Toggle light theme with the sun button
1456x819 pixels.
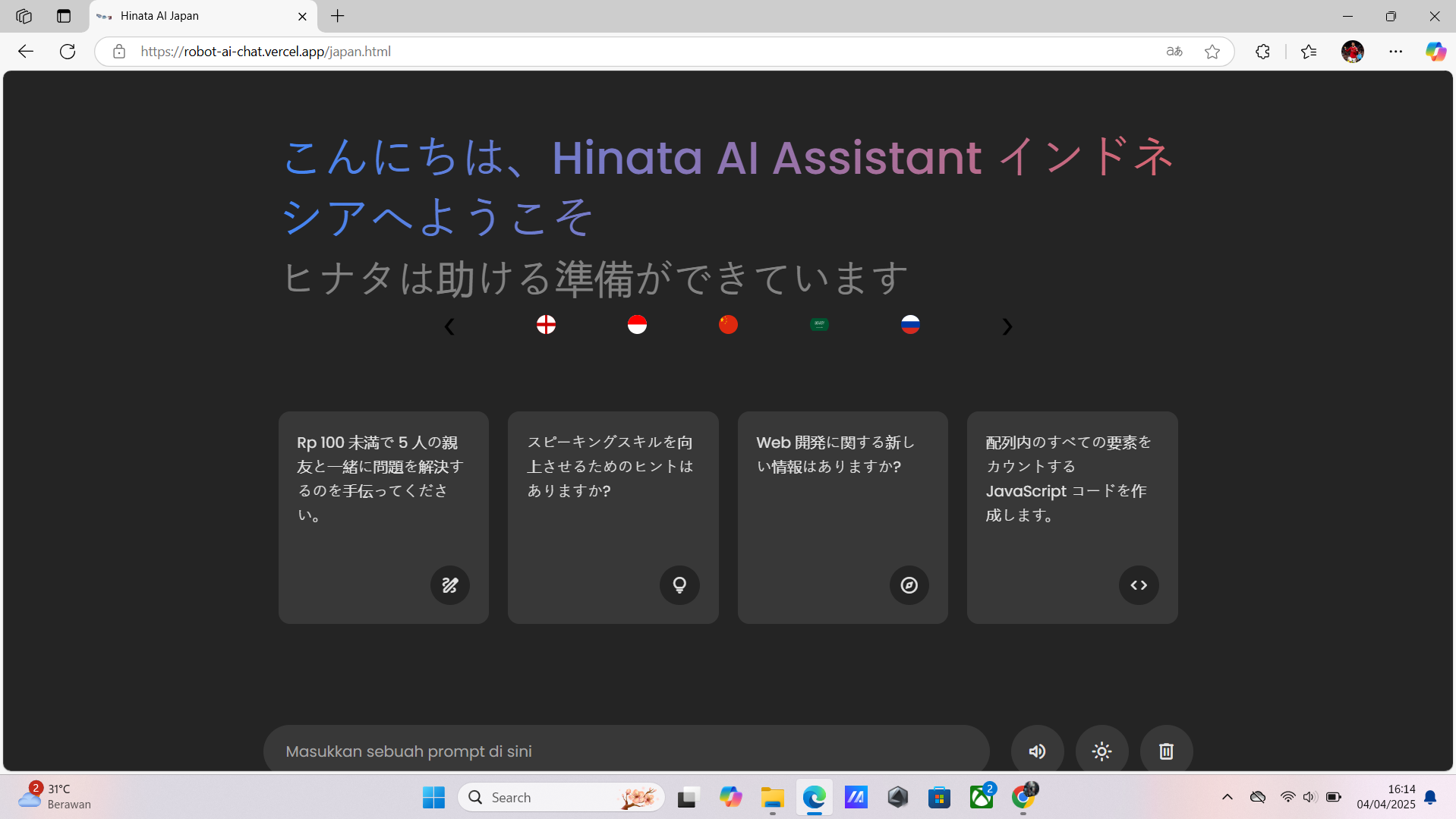[1101, 751]
